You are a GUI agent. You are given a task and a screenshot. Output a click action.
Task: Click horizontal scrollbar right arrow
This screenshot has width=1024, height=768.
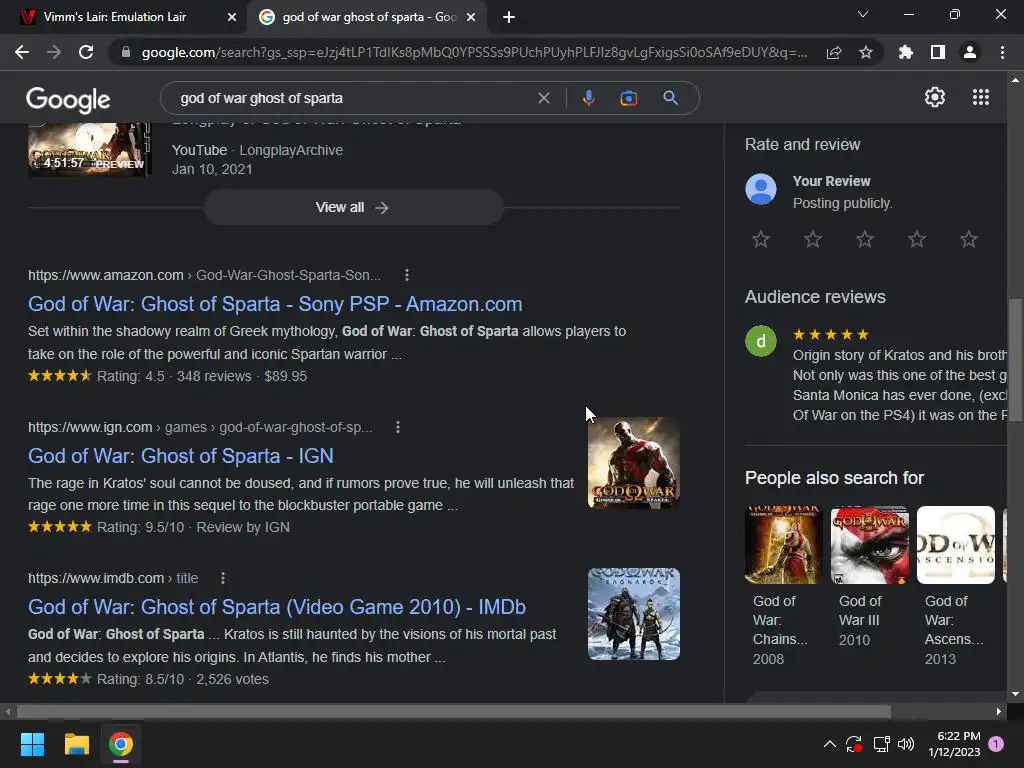999,711
